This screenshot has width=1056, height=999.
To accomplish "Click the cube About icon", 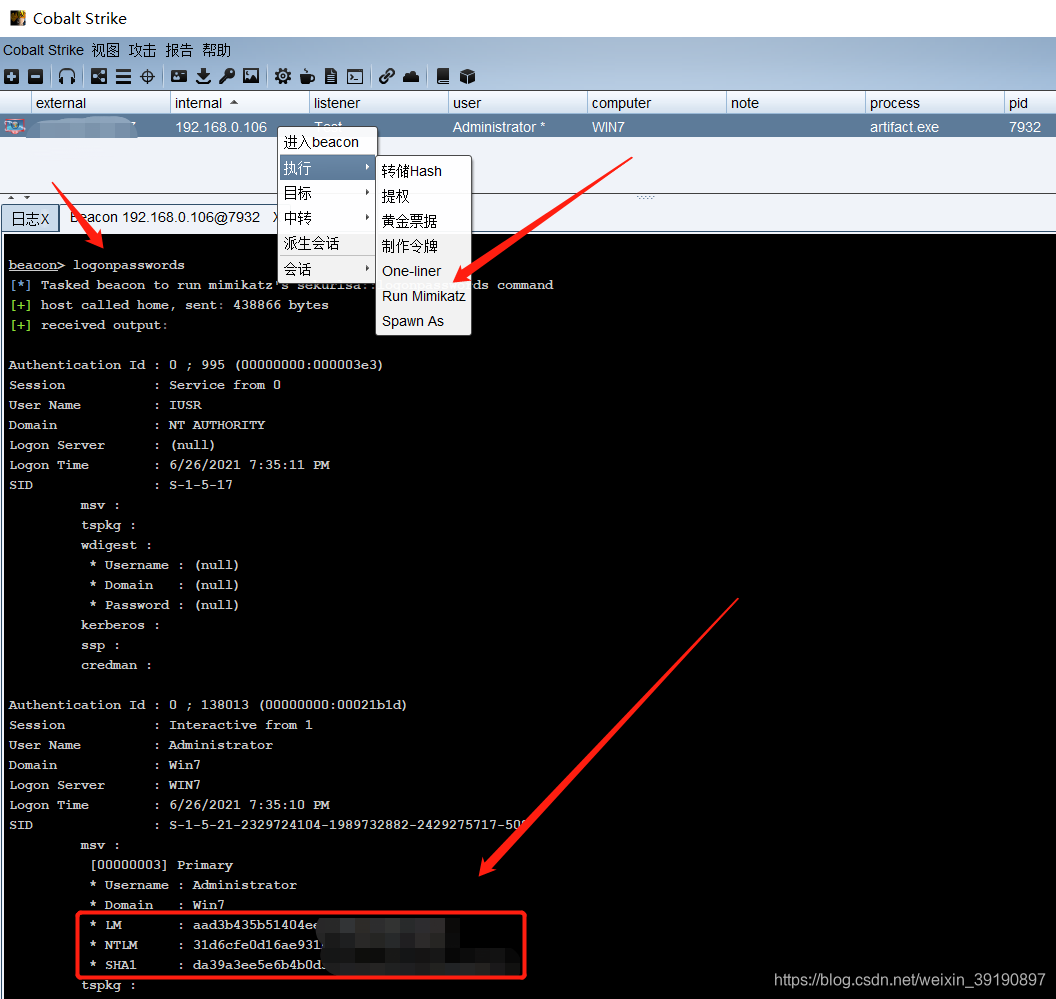I will [x=467, y=76].
